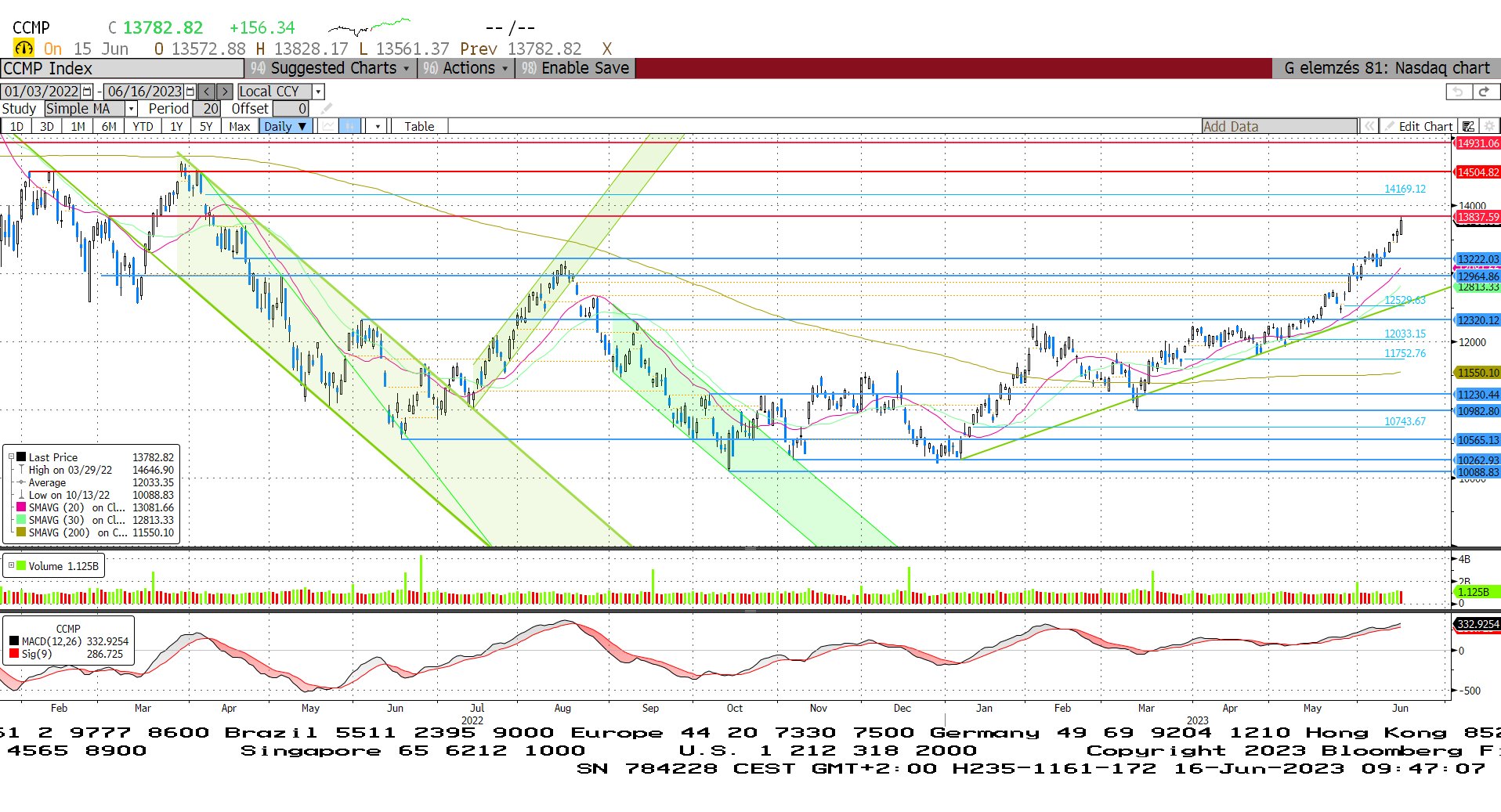Shift date range forward with right arrow
Image resolution: width=1501 pixels, height=812 pixels.
tap(225, 92)
